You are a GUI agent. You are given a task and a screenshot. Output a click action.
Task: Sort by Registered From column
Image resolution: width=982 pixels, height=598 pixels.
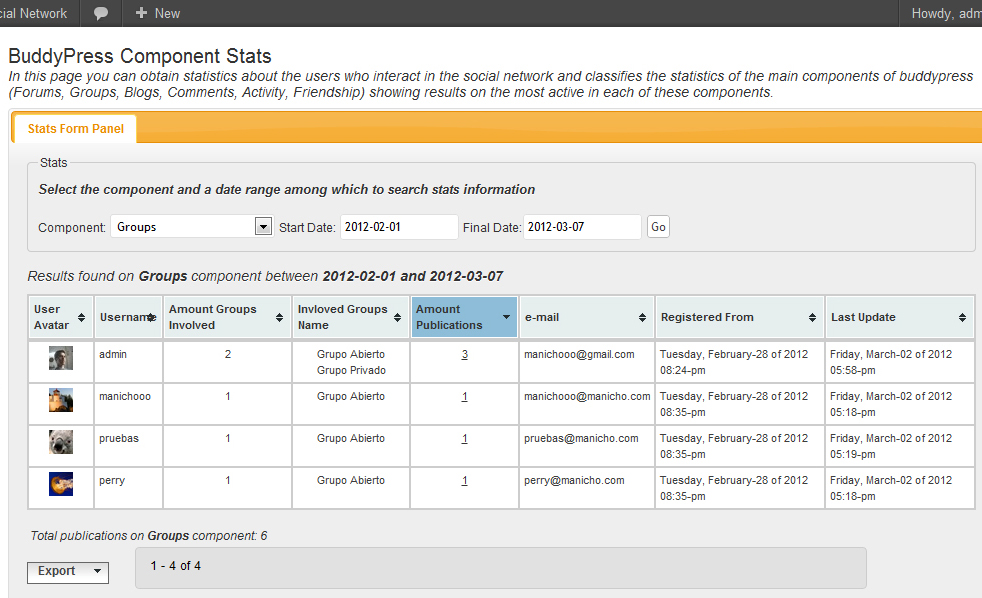click(739, 317)
